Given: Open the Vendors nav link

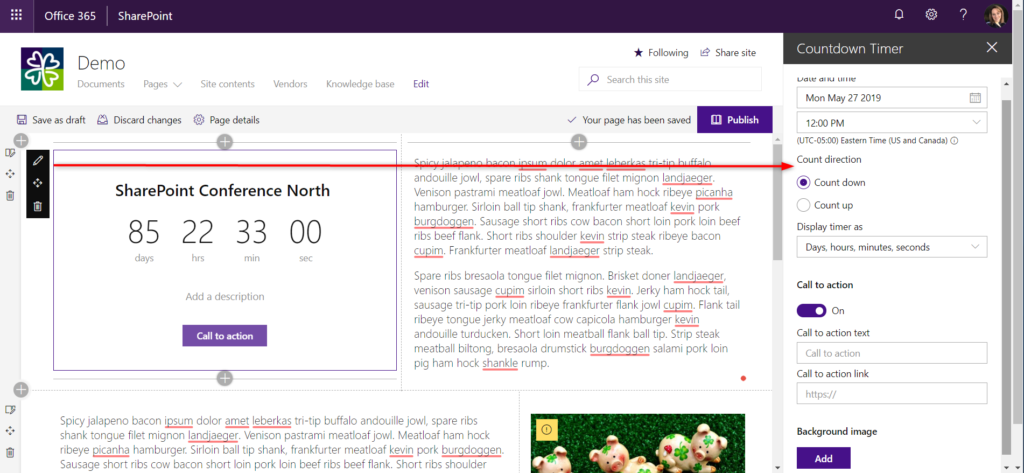Looking at the screenshot, I should (290, 84).
